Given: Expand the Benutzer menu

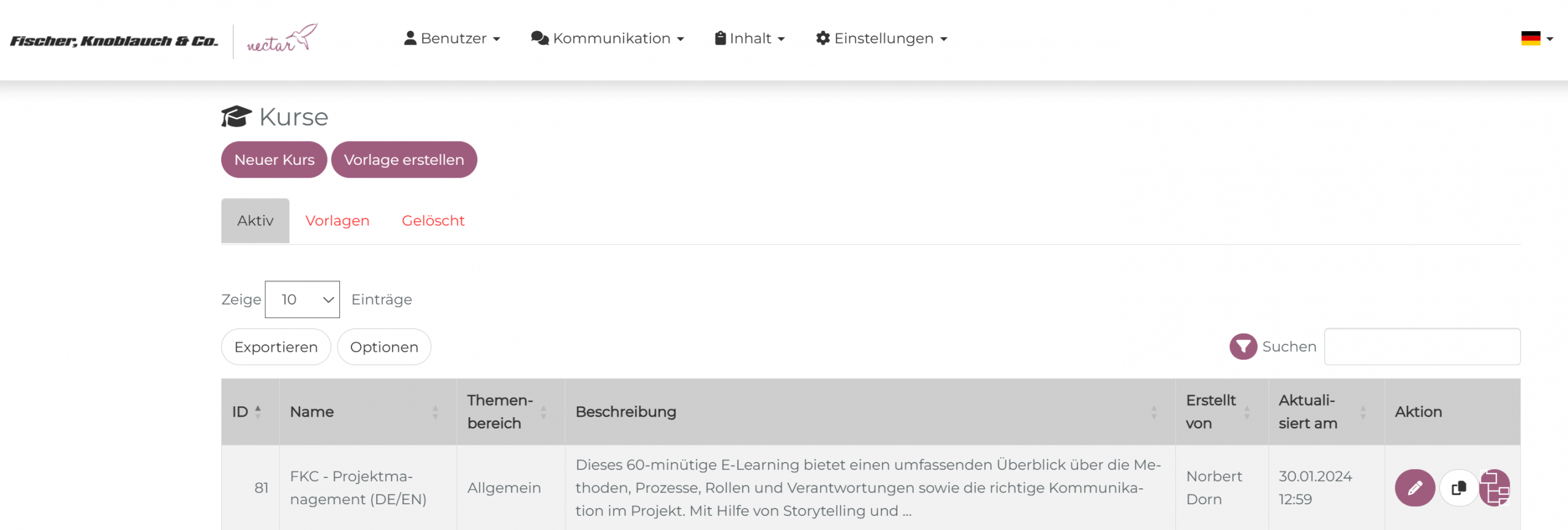Looking at the screenshot, I should click(452, 39).
